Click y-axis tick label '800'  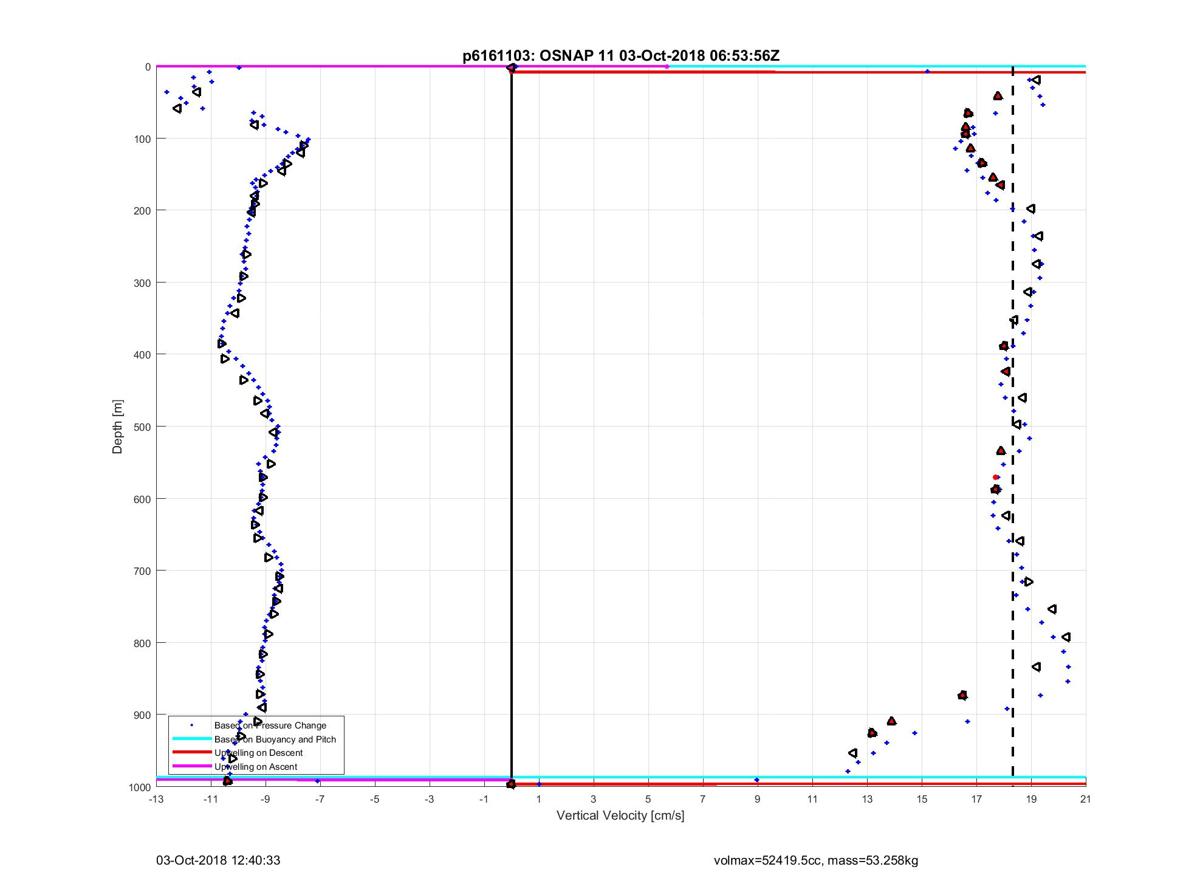(140, 643)
